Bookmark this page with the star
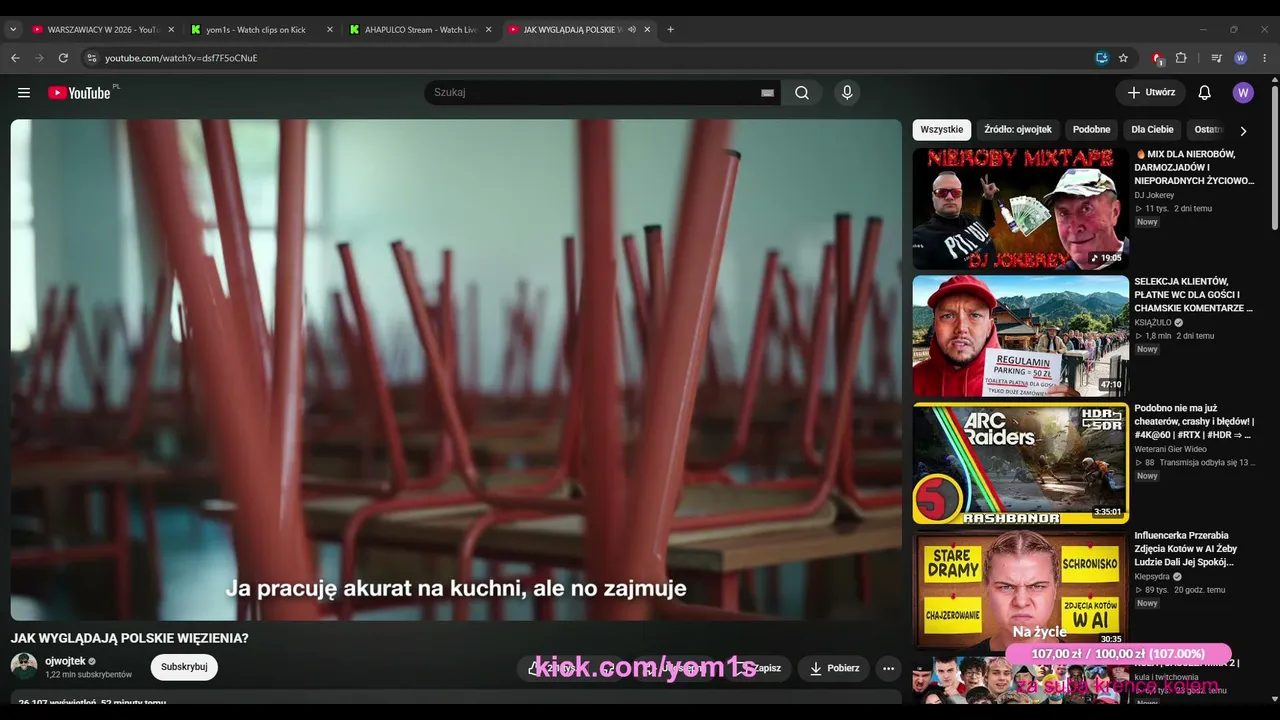This screenshot has width=1280, height=720. tap(1123, 58)
